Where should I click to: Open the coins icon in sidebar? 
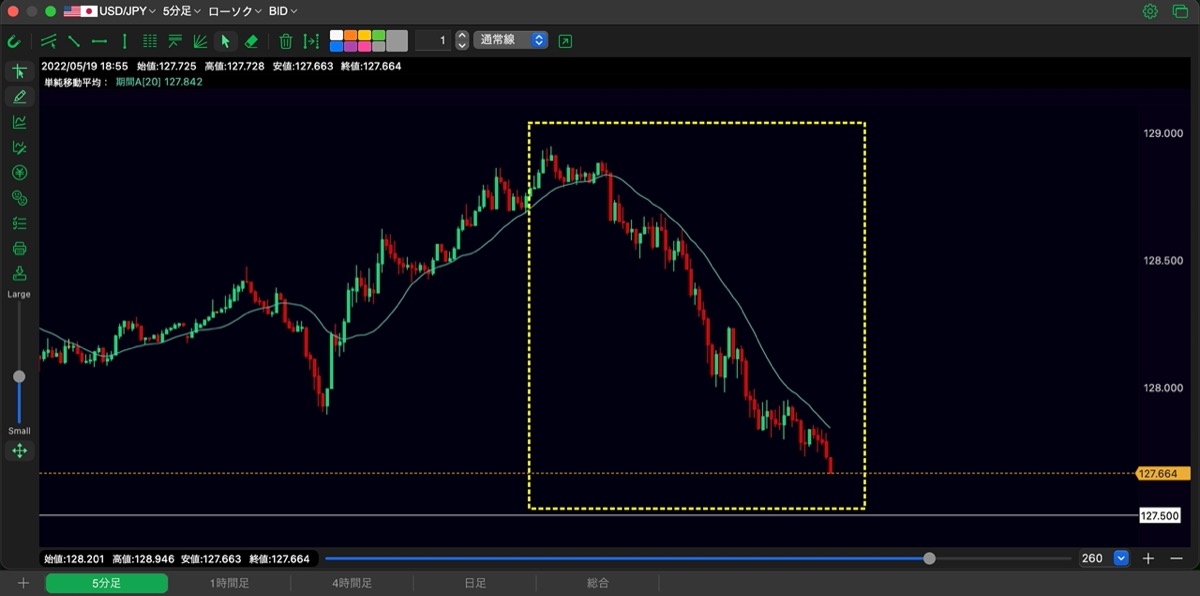[x=19, y=198]
